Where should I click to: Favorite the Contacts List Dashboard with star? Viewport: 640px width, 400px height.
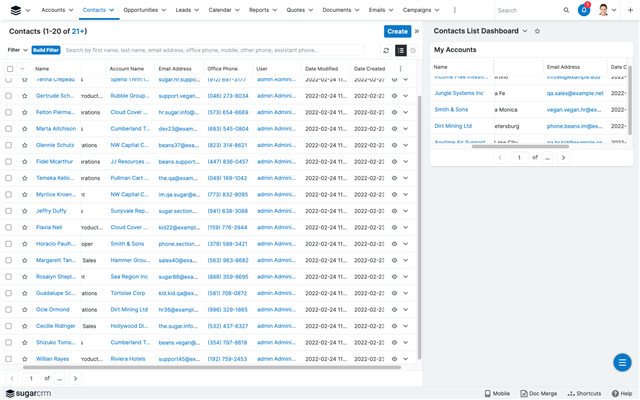(x=537, y=31)
